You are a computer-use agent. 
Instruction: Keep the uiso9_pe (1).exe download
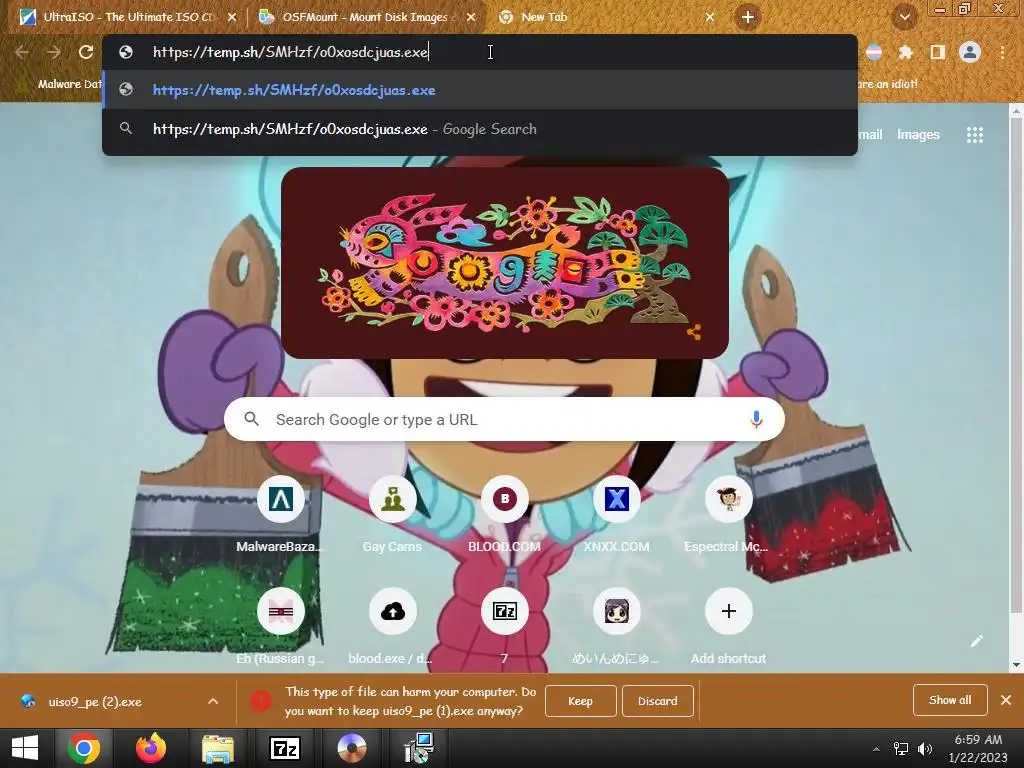[580, 701]
